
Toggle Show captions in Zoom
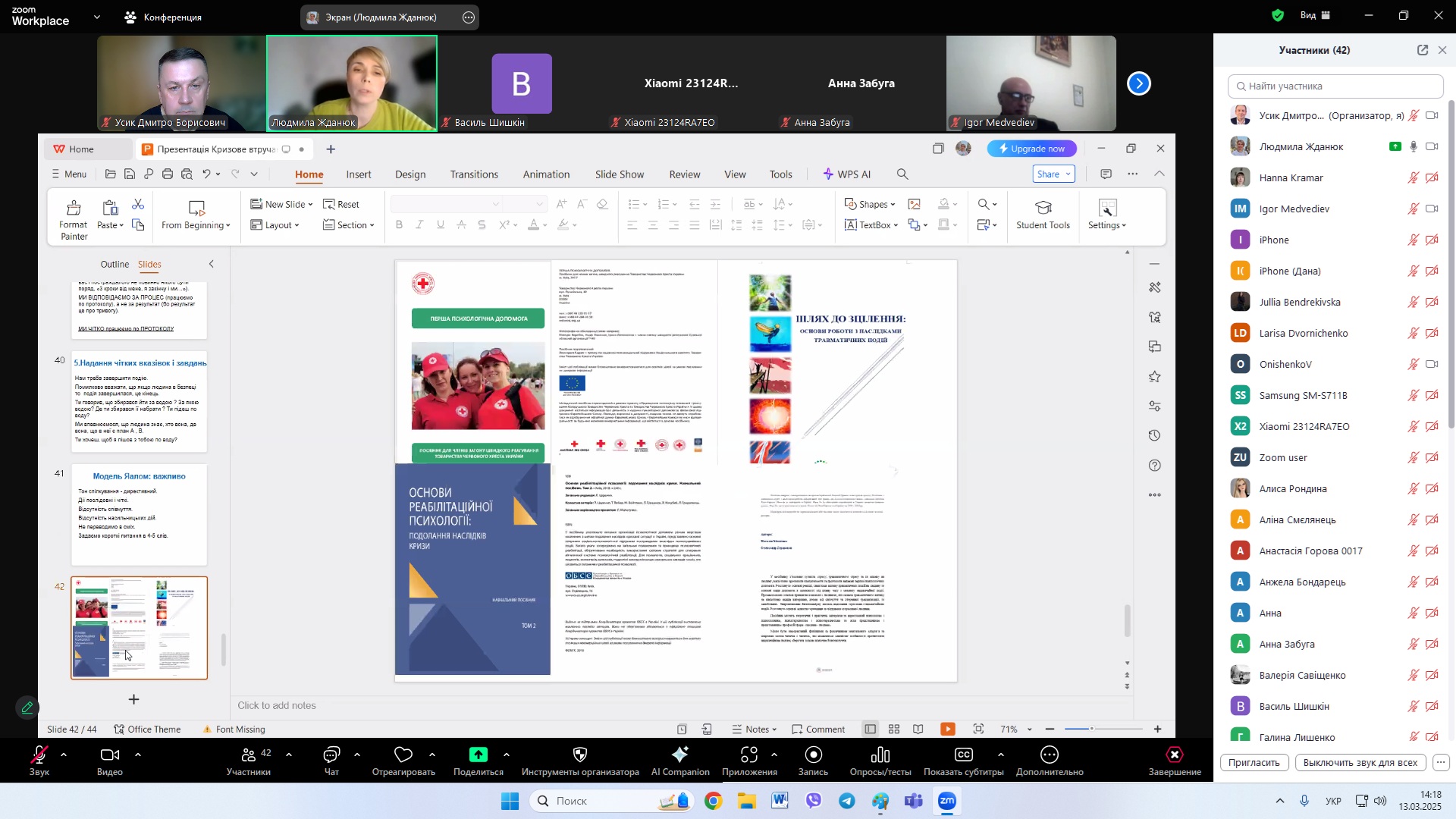(964, 761)
